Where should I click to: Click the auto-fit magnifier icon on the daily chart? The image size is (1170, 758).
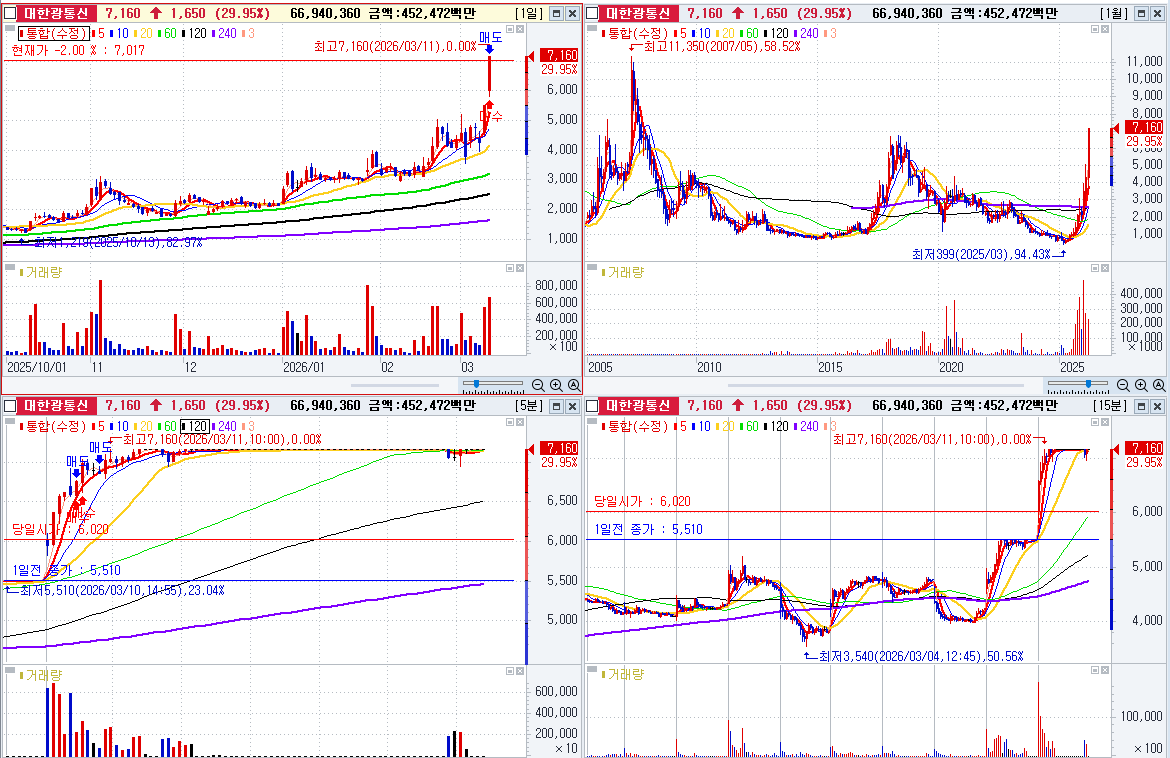tap(574, 385)
